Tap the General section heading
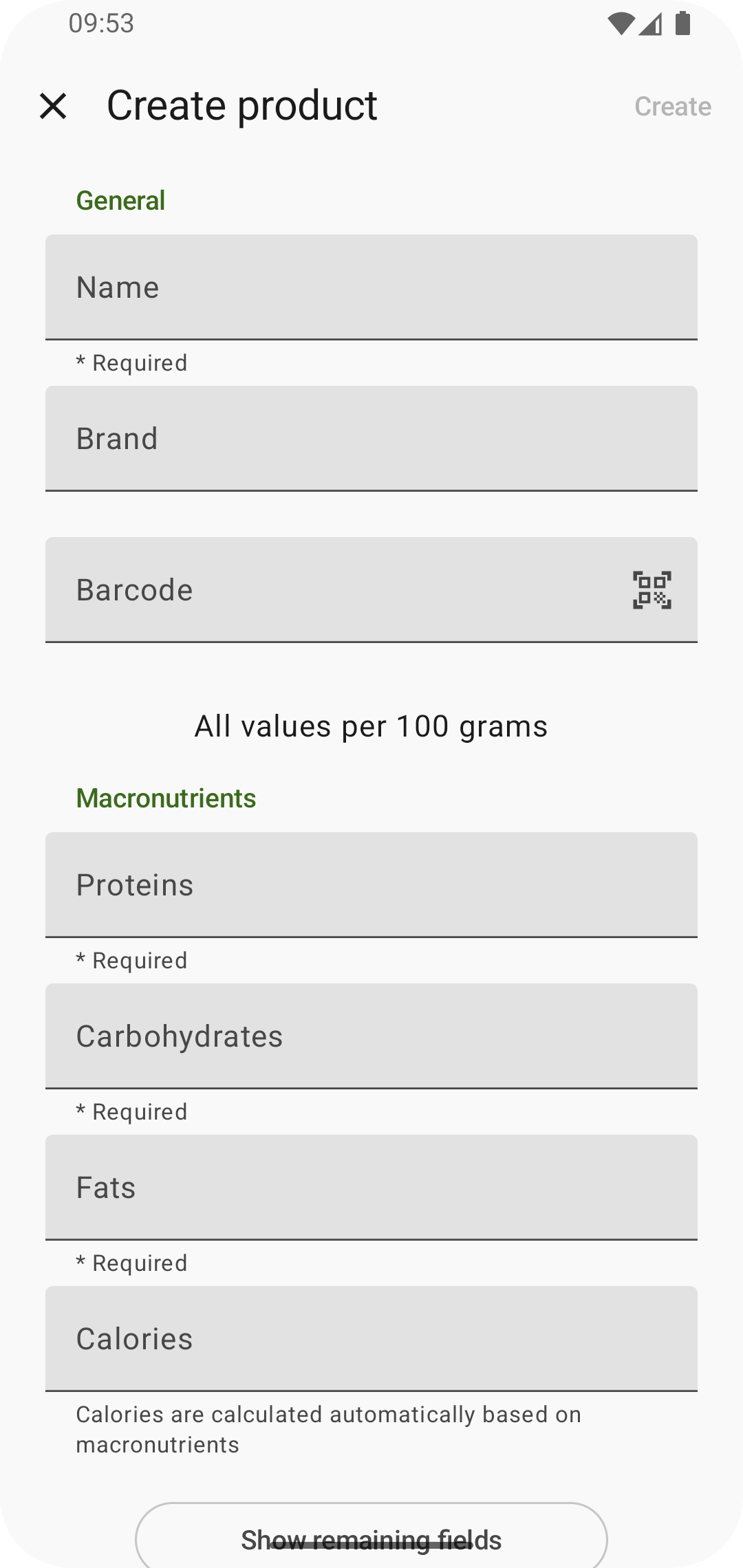The height and width of the screenshot is (1568, 743). tap(120, 201)
